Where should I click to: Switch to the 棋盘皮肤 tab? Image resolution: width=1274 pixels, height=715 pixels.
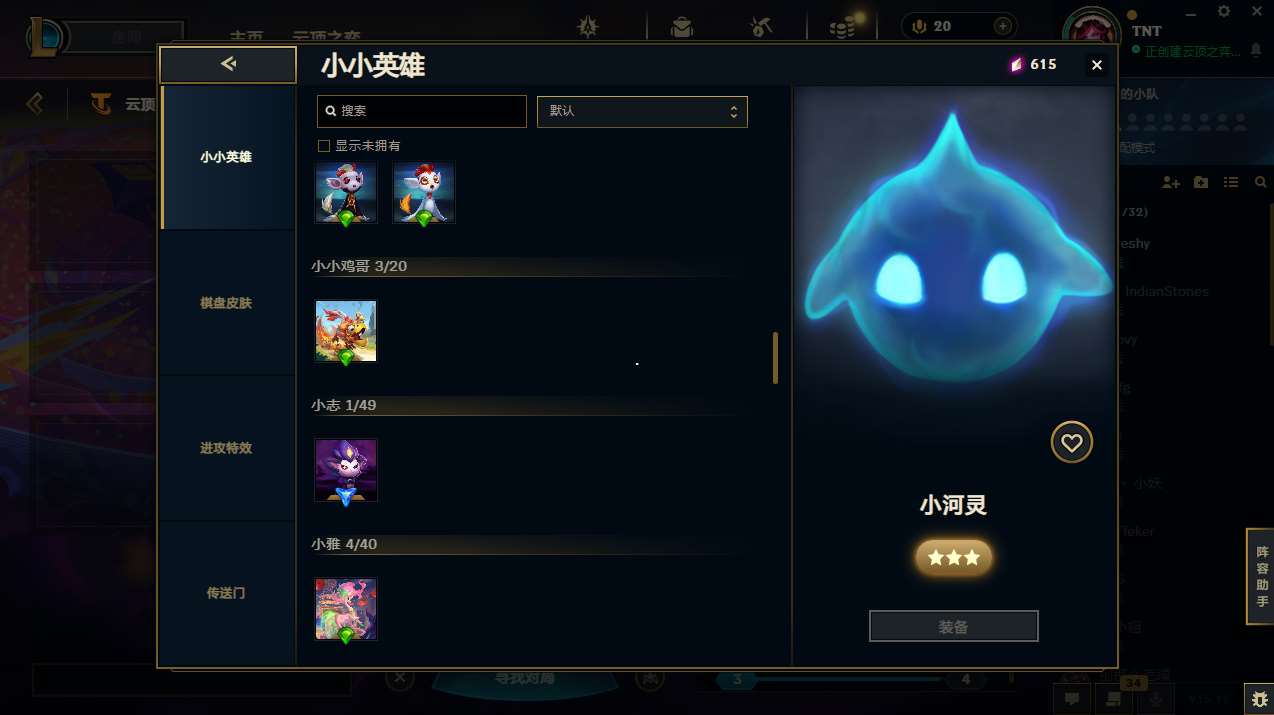tap(227, 303)
